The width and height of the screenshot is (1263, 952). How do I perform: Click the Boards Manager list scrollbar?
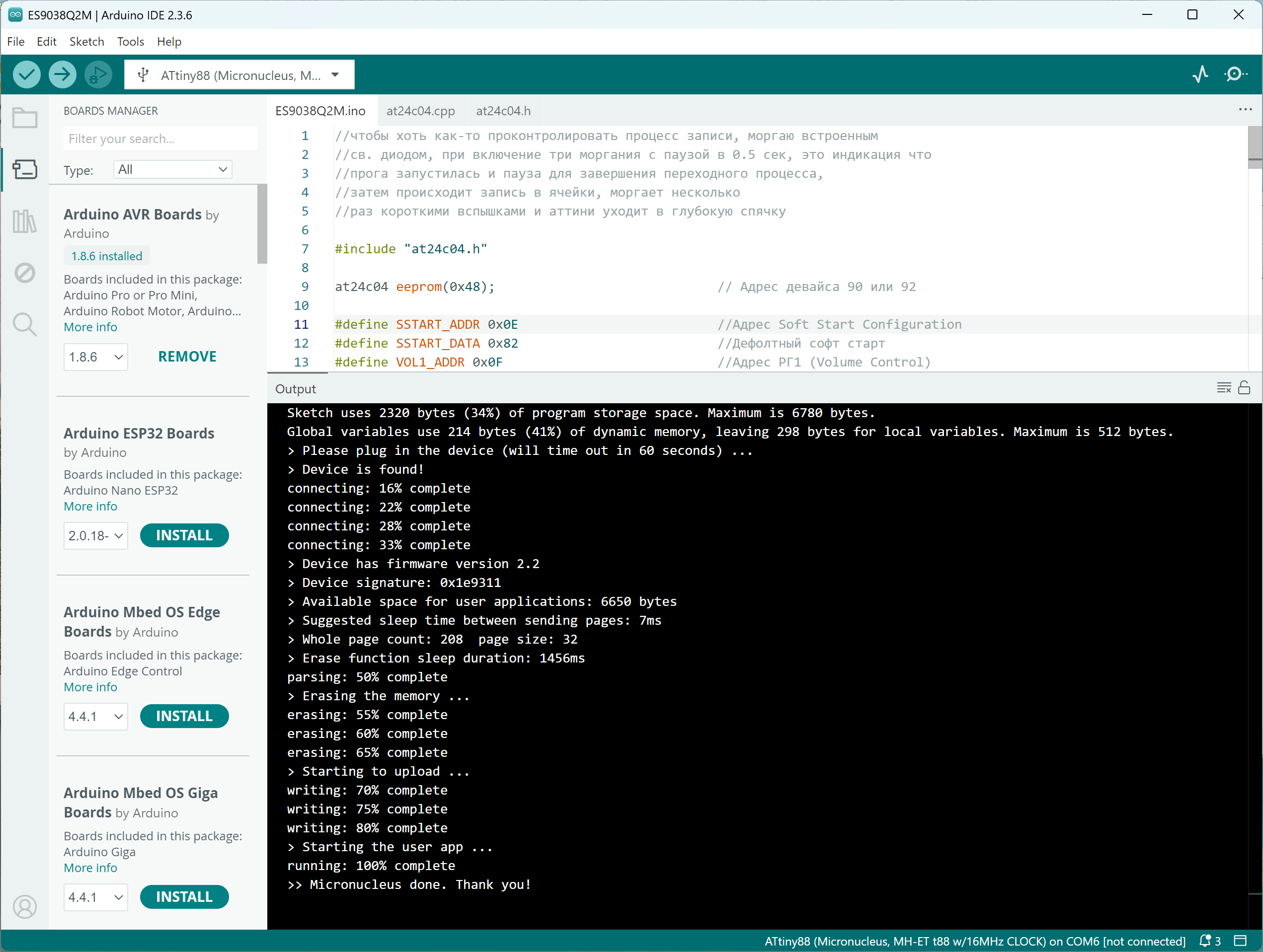click(x=262, y=225)
